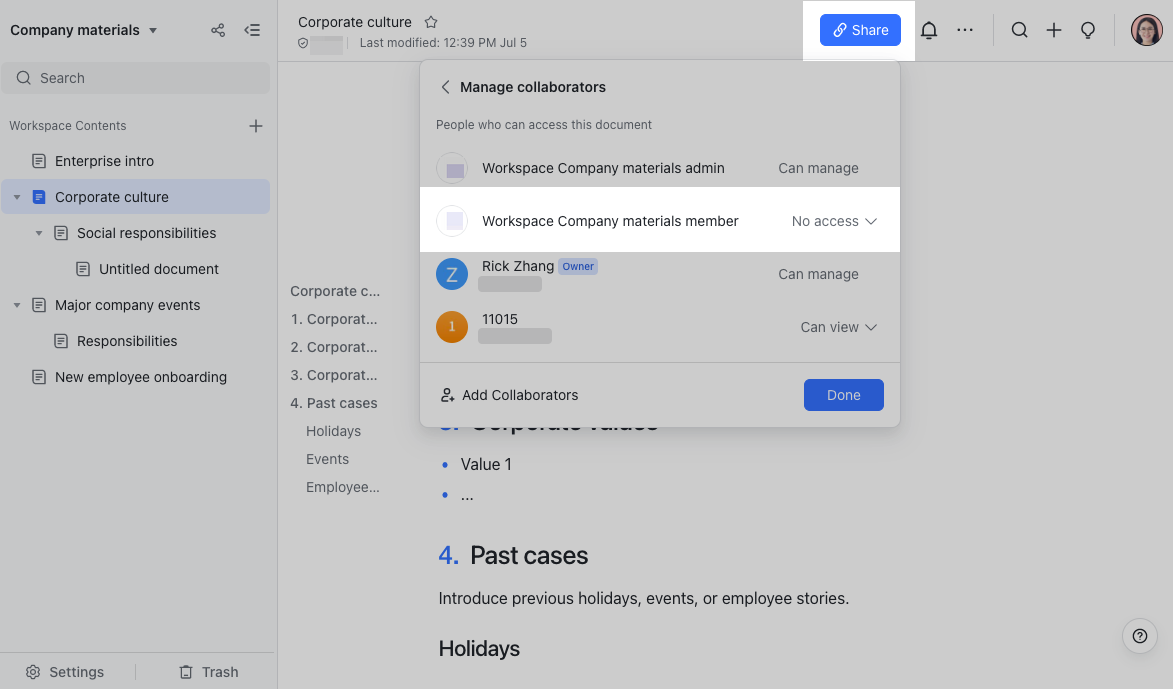Open the notifications bell
This screenshot has height=689, width=1173.
[x=928, y=30]
